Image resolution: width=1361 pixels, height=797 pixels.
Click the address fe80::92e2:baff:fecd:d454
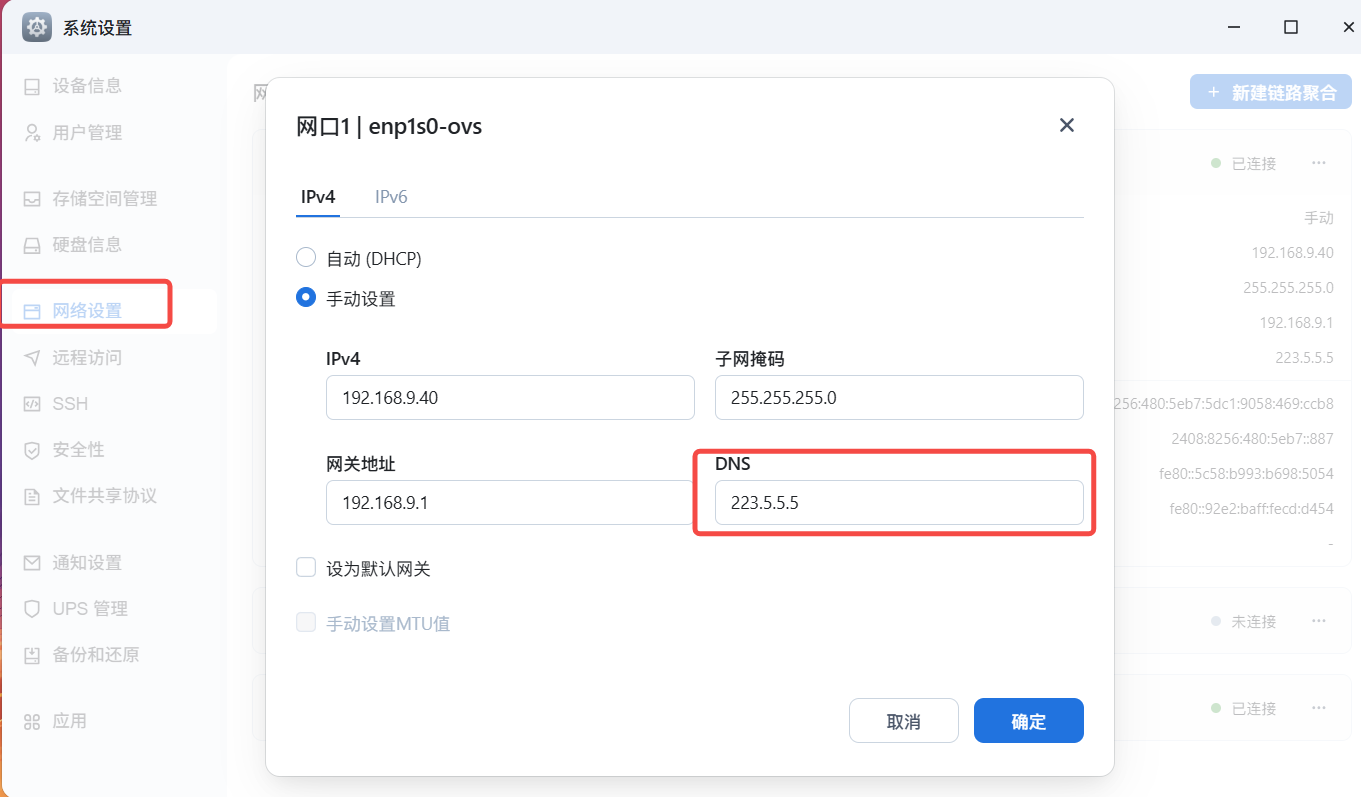(x=1251, y=508)
